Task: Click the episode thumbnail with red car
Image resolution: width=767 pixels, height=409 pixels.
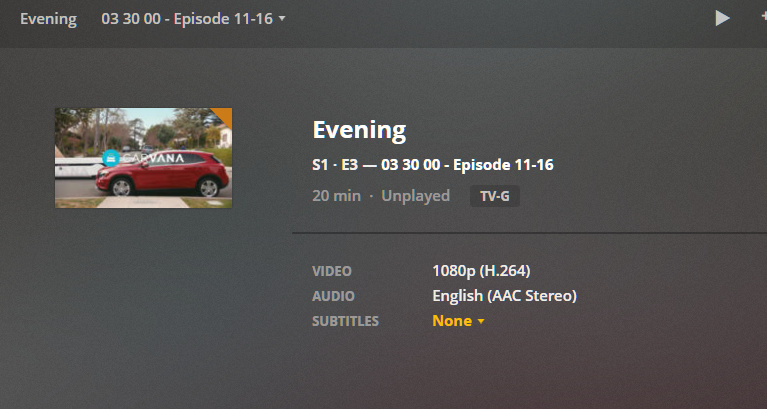Action: coord(143,158)
